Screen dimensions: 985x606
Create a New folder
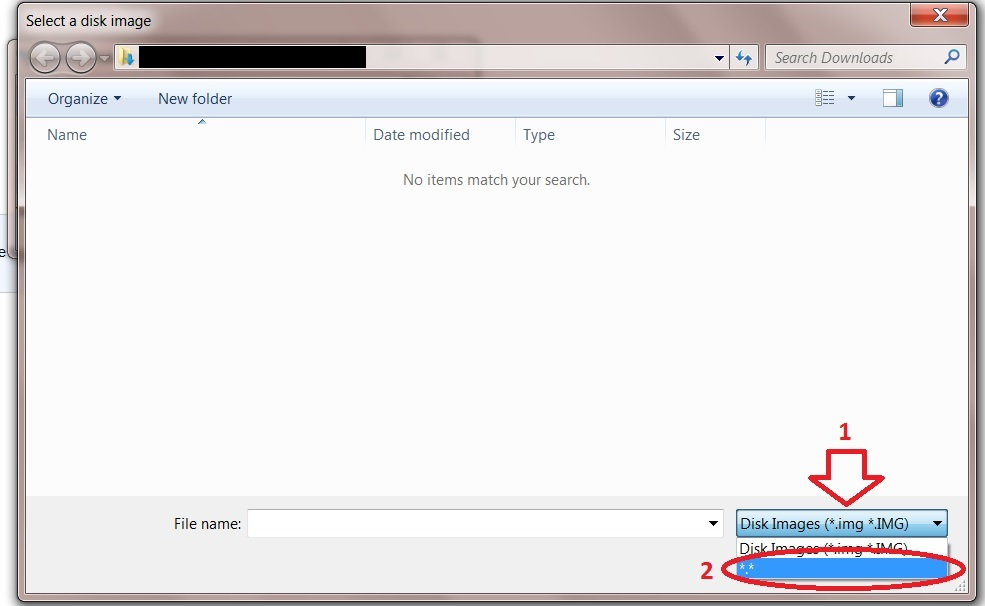coord(195,98)
